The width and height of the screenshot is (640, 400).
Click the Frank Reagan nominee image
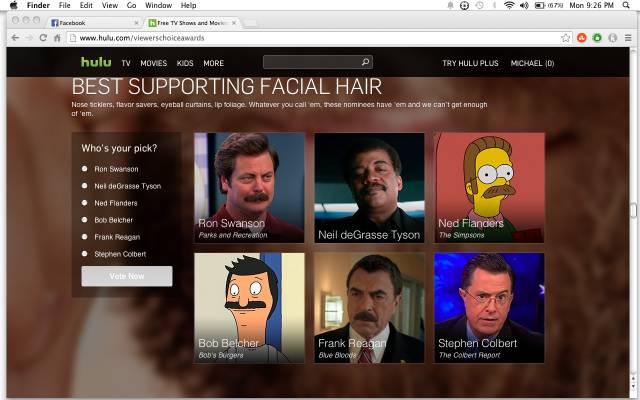369,308
